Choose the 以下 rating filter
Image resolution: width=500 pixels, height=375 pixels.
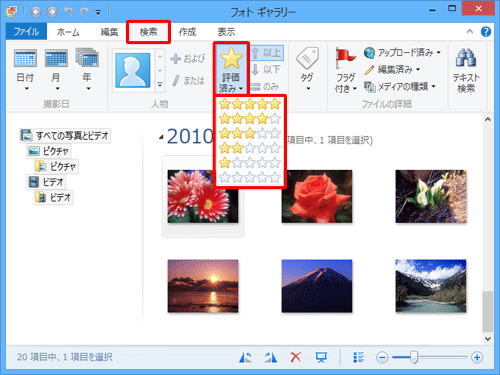click(267, 70)
